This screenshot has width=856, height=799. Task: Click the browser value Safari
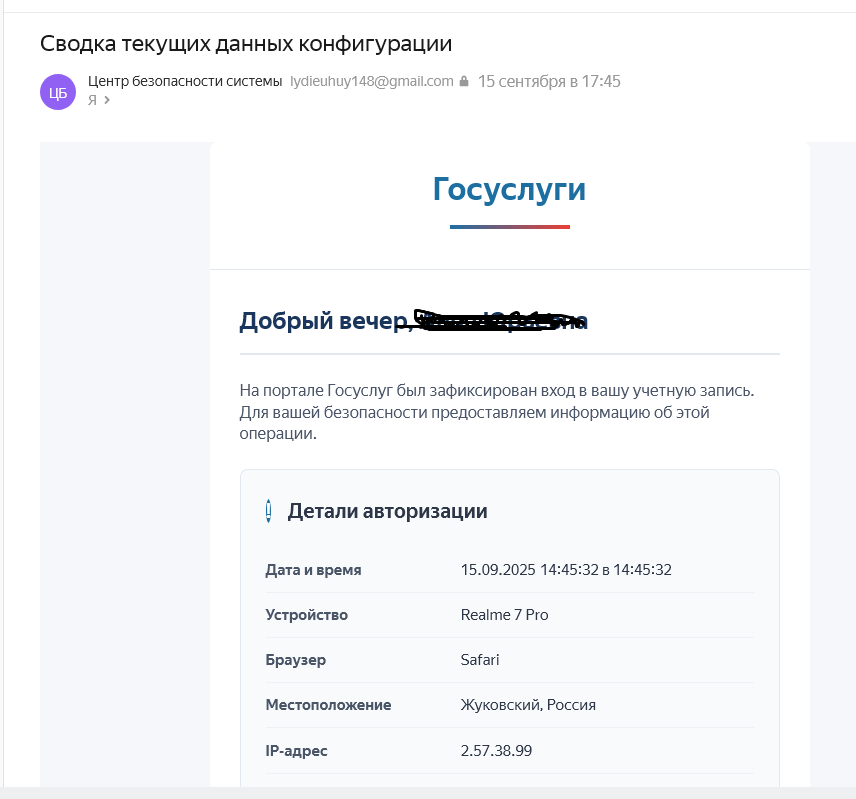click(x=480, y=660)
